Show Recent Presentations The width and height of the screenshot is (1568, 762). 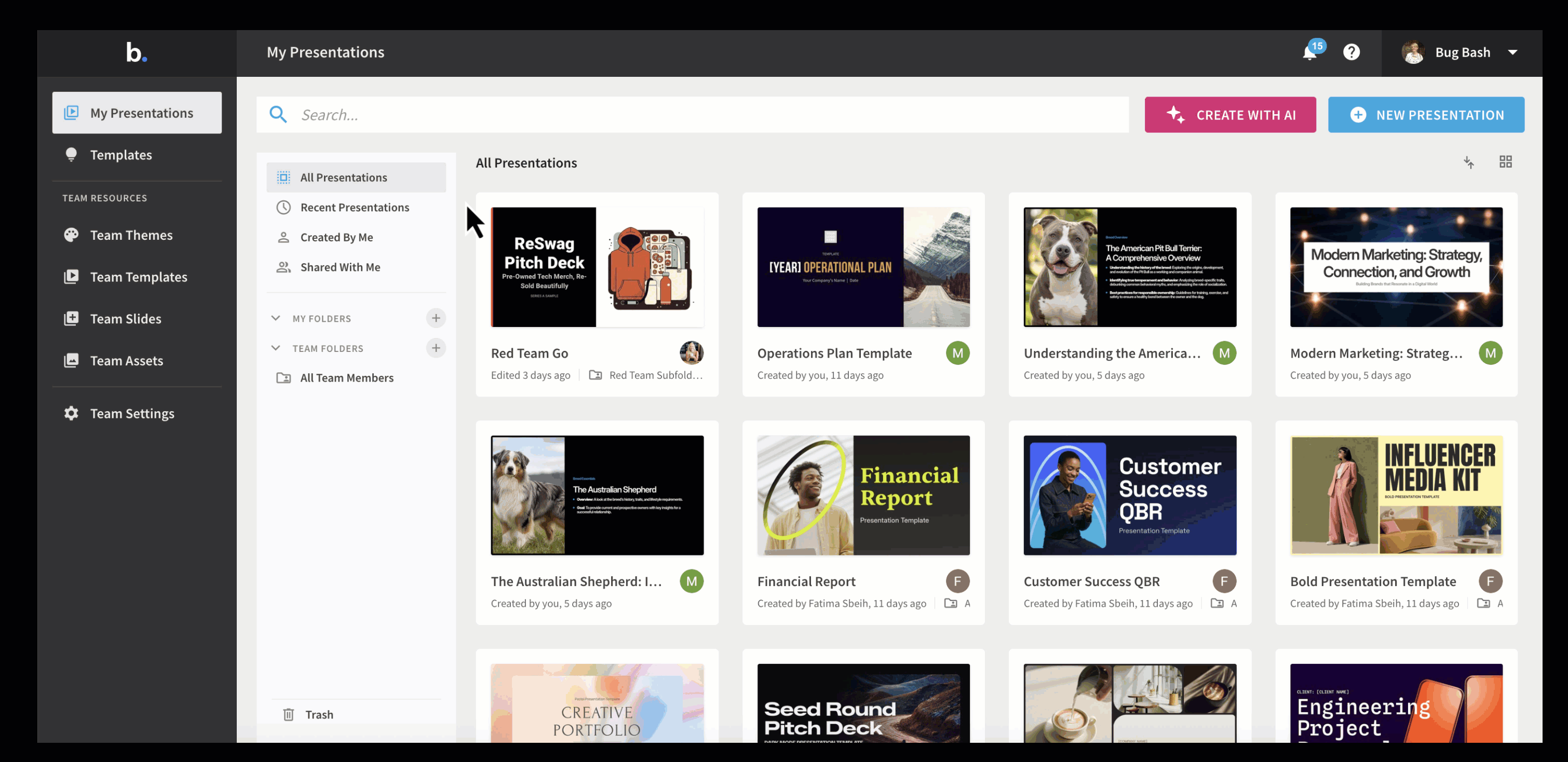click(356, 208)
